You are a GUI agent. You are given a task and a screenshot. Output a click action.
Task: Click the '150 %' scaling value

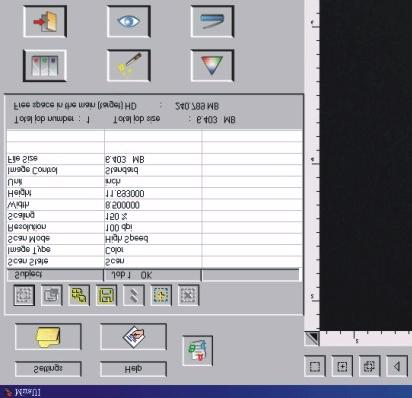[116, 216]
